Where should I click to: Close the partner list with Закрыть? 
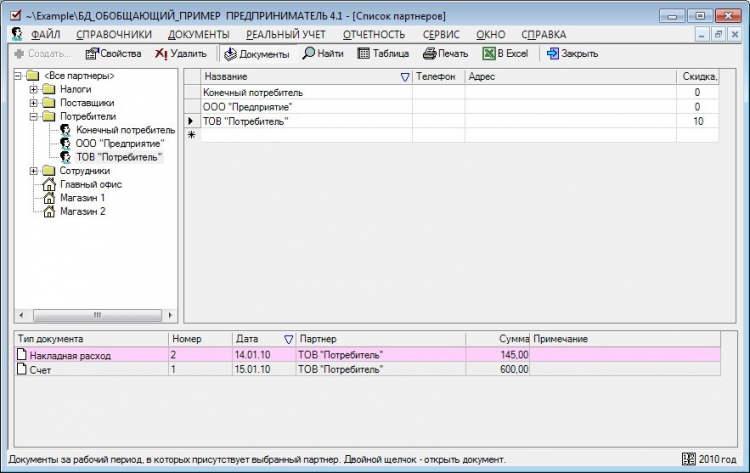click(x=573, y=54)
